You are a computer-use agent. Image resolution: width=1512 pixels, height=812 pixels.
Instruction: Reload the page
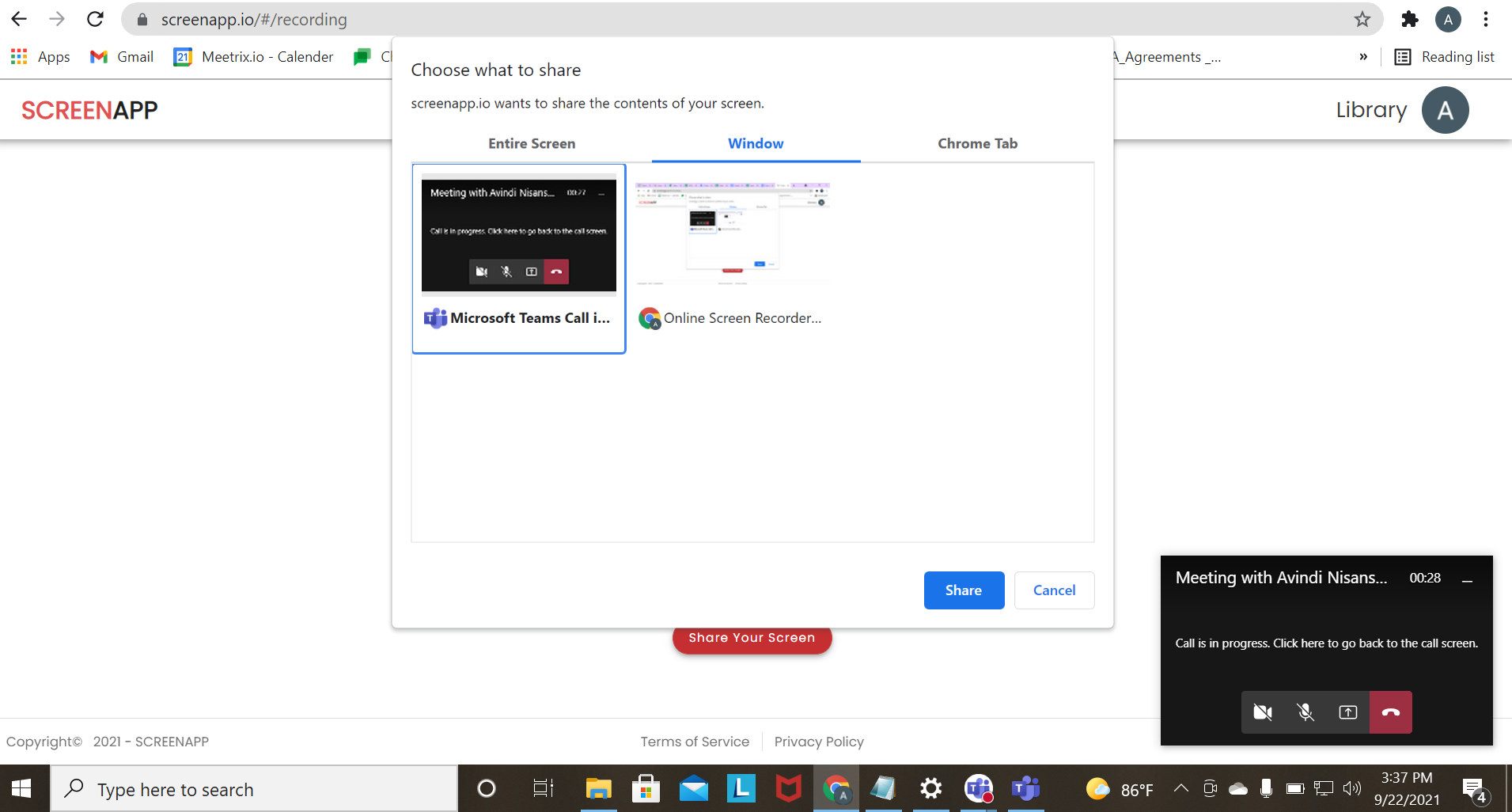[95, 19]
